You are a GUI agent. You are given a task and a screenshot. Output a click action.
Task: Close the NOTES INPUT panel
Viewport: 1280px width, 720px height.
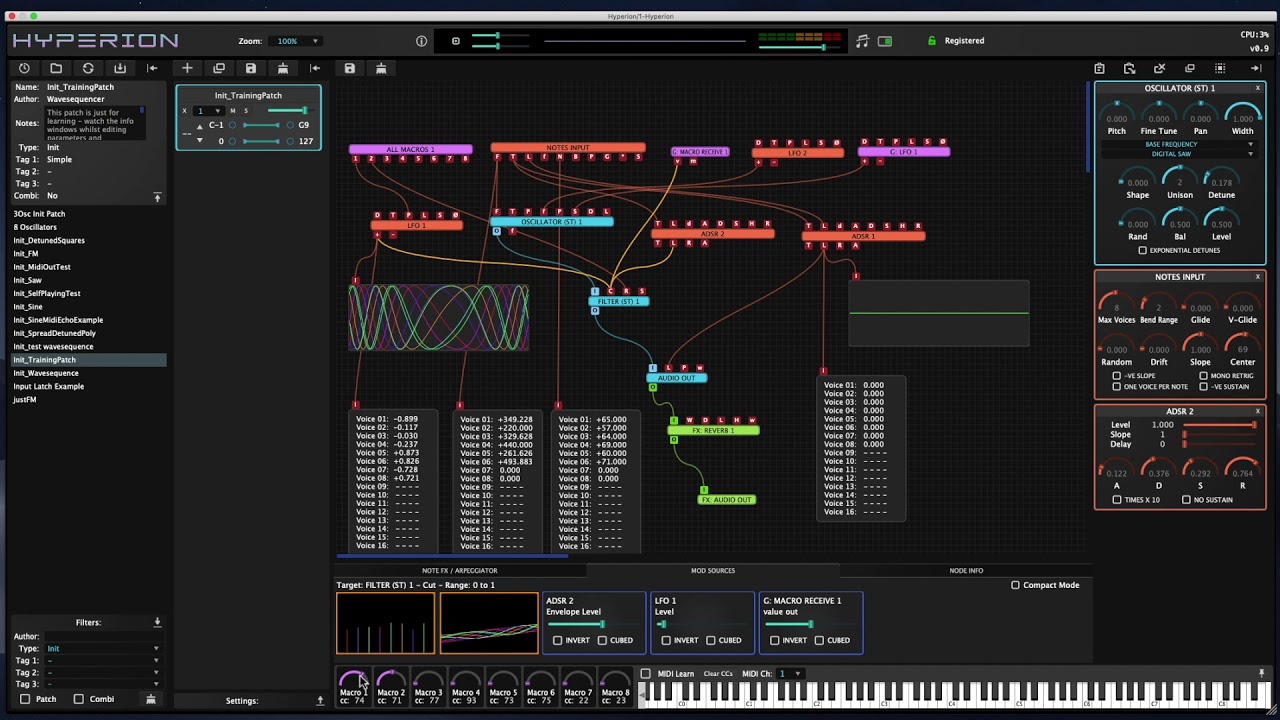click(1258, 277)
